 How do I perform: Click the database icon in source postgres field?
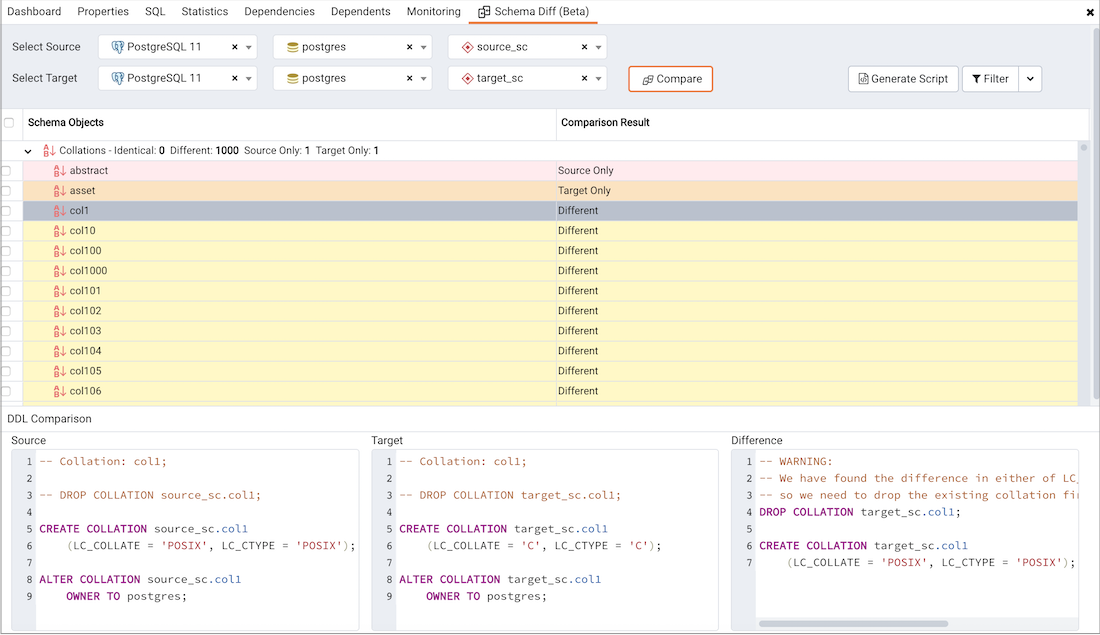click(293, 47)
